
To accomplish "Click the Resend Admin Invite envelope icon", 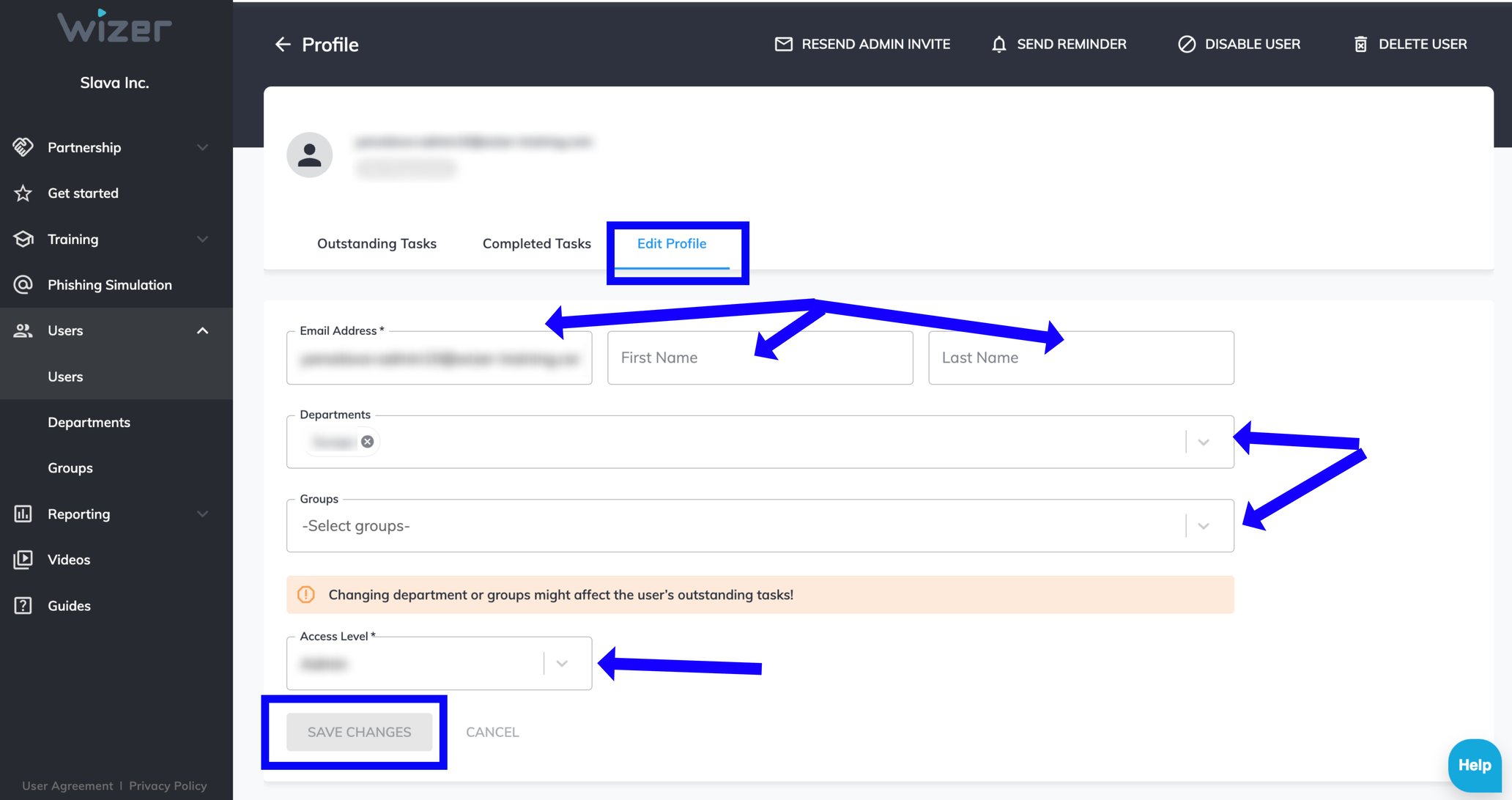I will 782,44.
